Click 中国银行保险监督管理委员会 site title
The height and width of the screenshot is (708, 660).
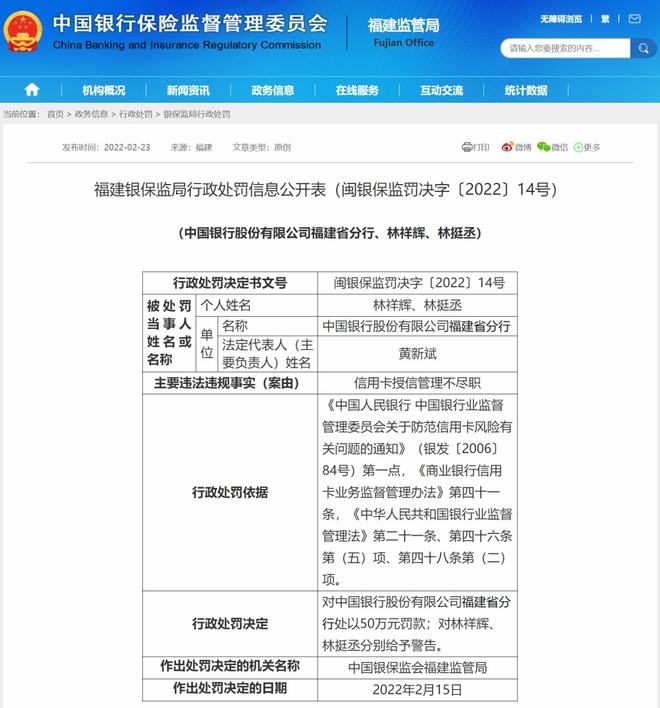coord(190,32)
